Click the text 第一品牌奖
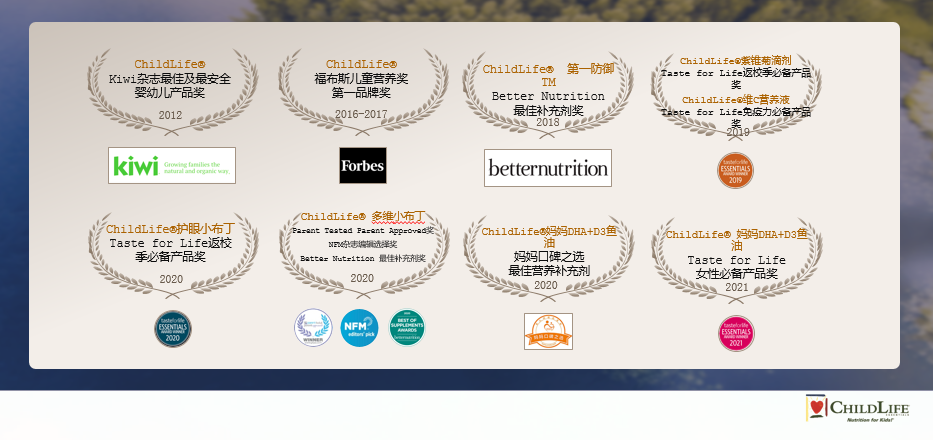 pyautogui.click(x=361, y=93)
